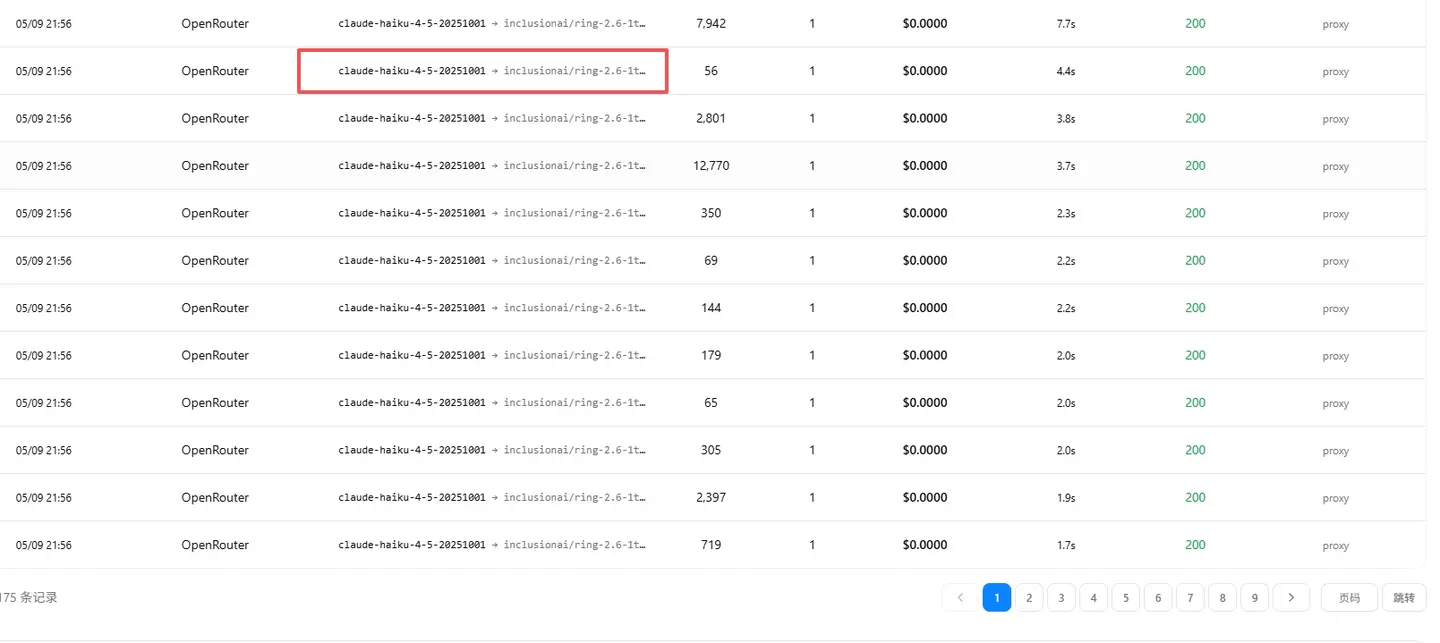The height and width of the screenshot is (643, 1440).
Task: Focus the 页码 page number input
Action: [x=1349, y=598]
